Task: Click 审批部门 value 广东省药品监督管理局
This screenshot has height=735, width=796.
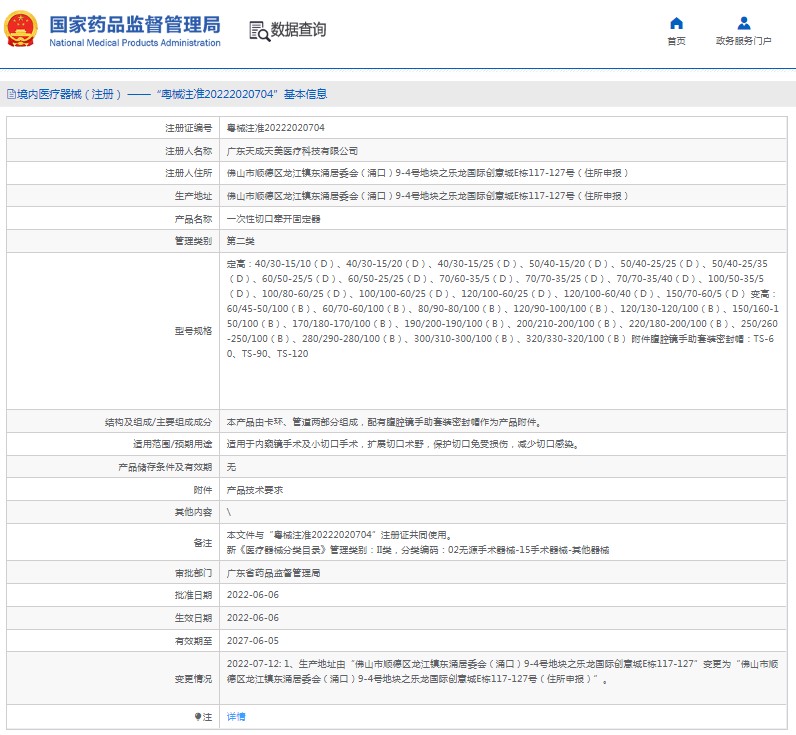Action: click(273, 573)
